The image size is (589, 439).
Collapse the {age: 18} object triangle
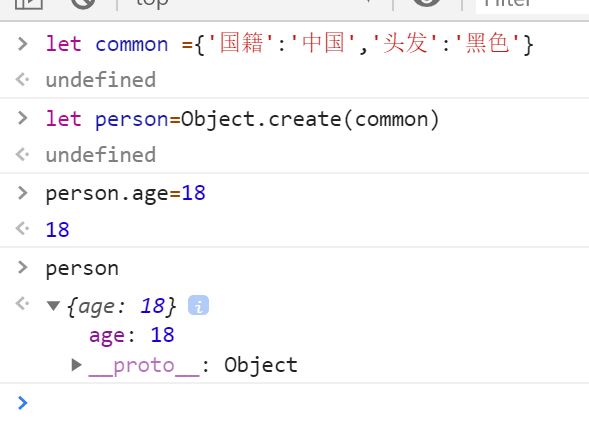[53, 306]
